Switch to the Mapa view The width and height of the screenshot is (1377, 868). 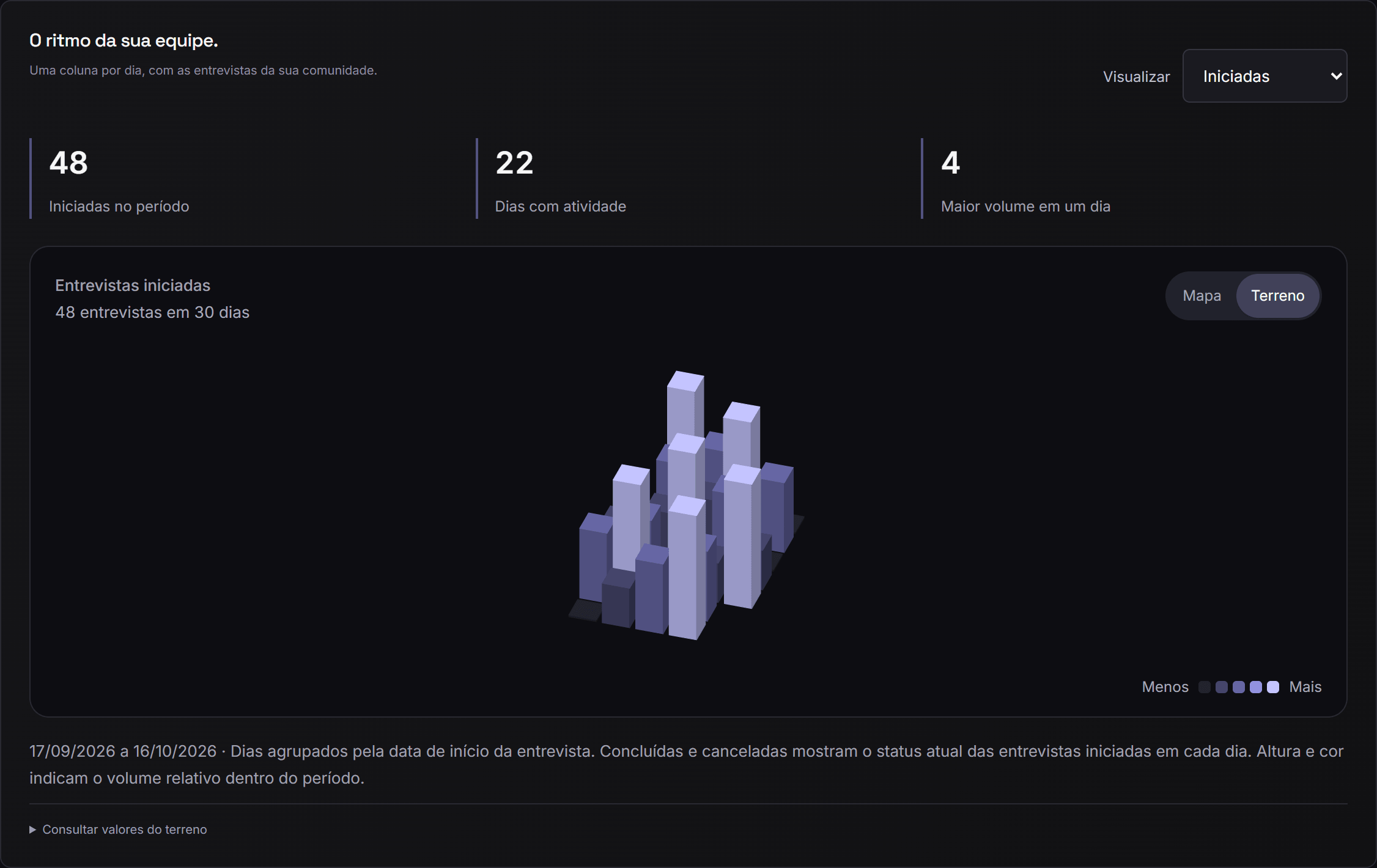[1202, 296]
